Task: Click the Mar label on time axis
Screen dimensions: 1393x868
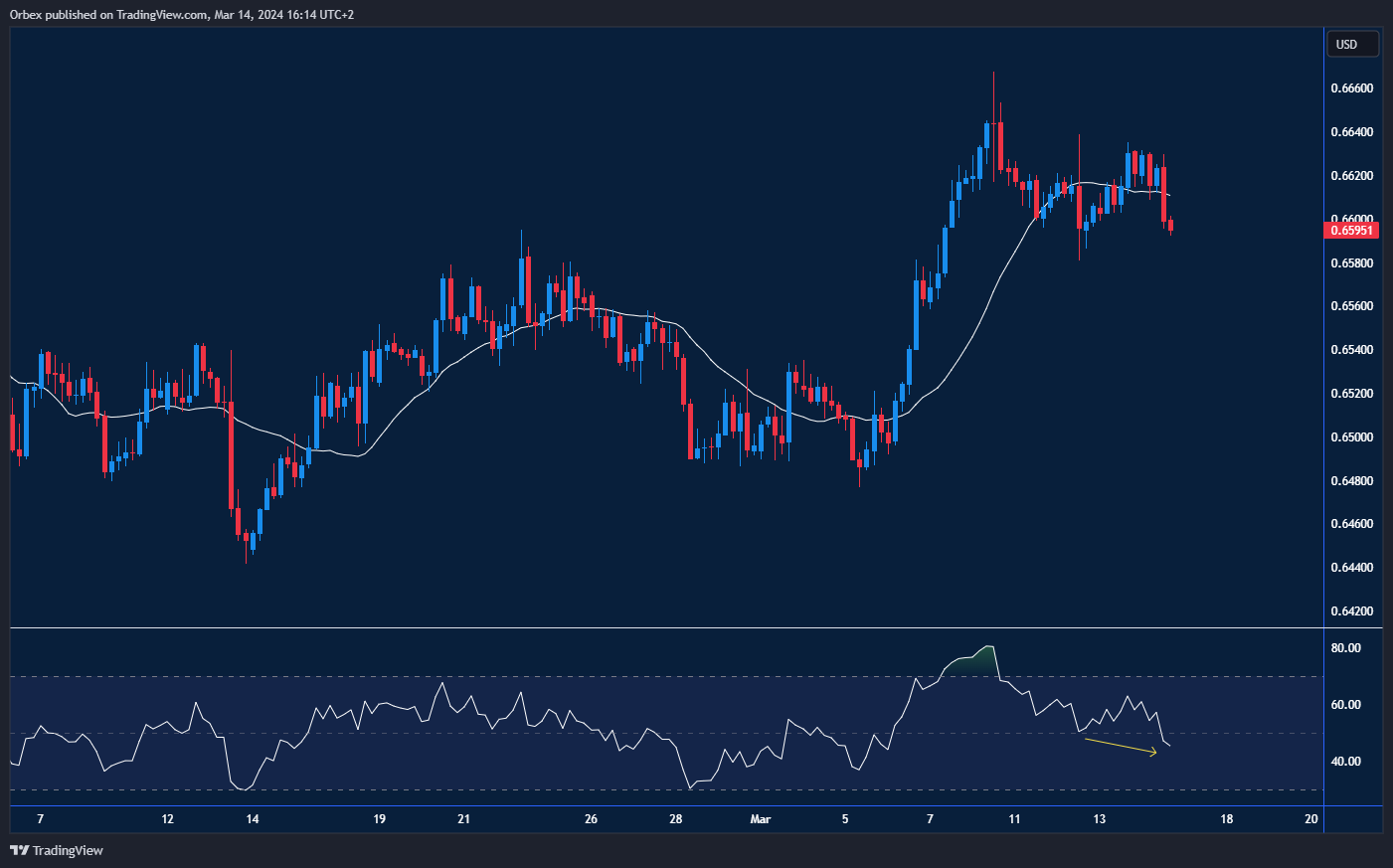Action: click(760, 819)
